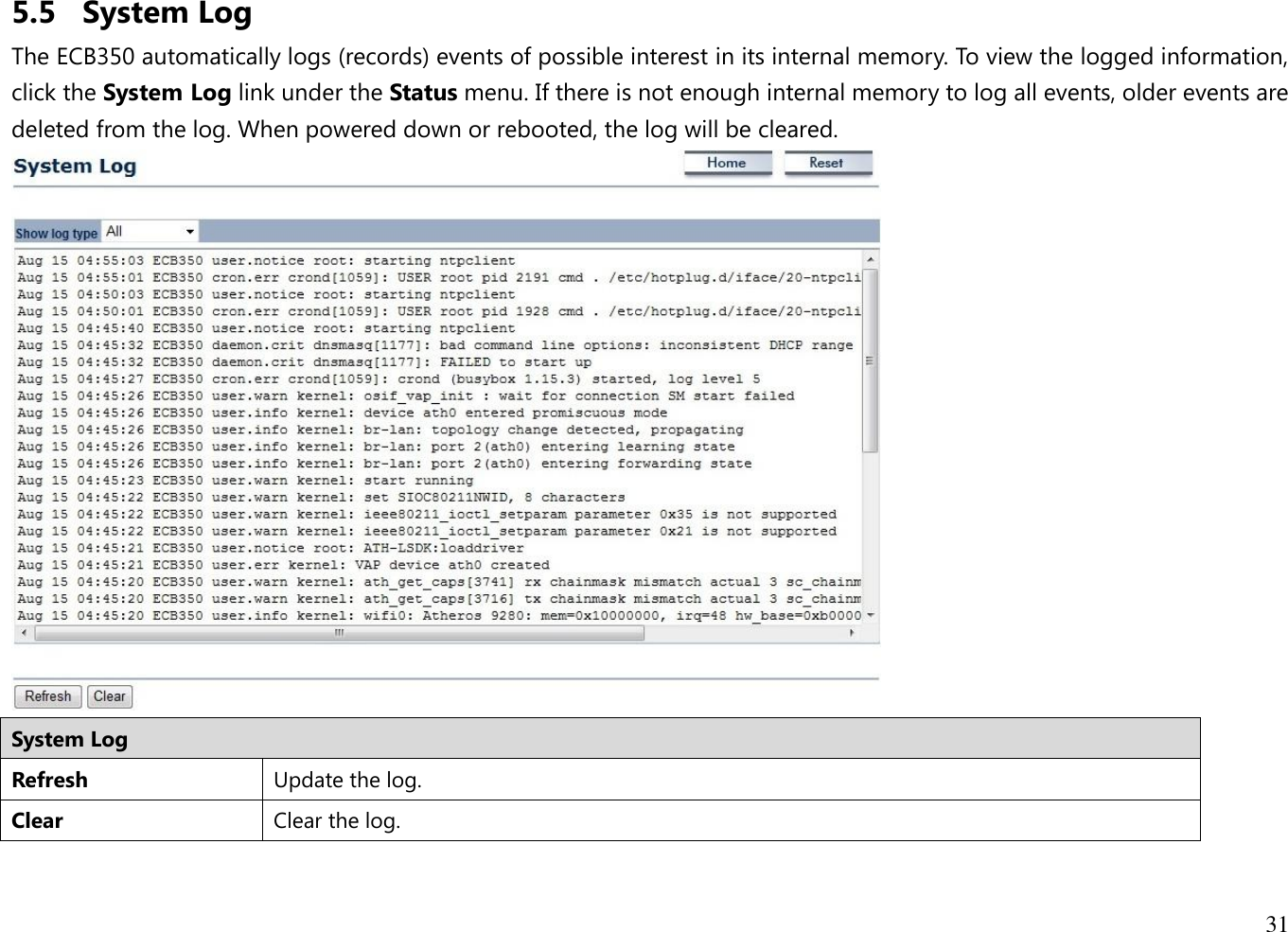Select log line 'topology change detected, propagating'
Viewport: 1288px width, 932px height.
380,431
